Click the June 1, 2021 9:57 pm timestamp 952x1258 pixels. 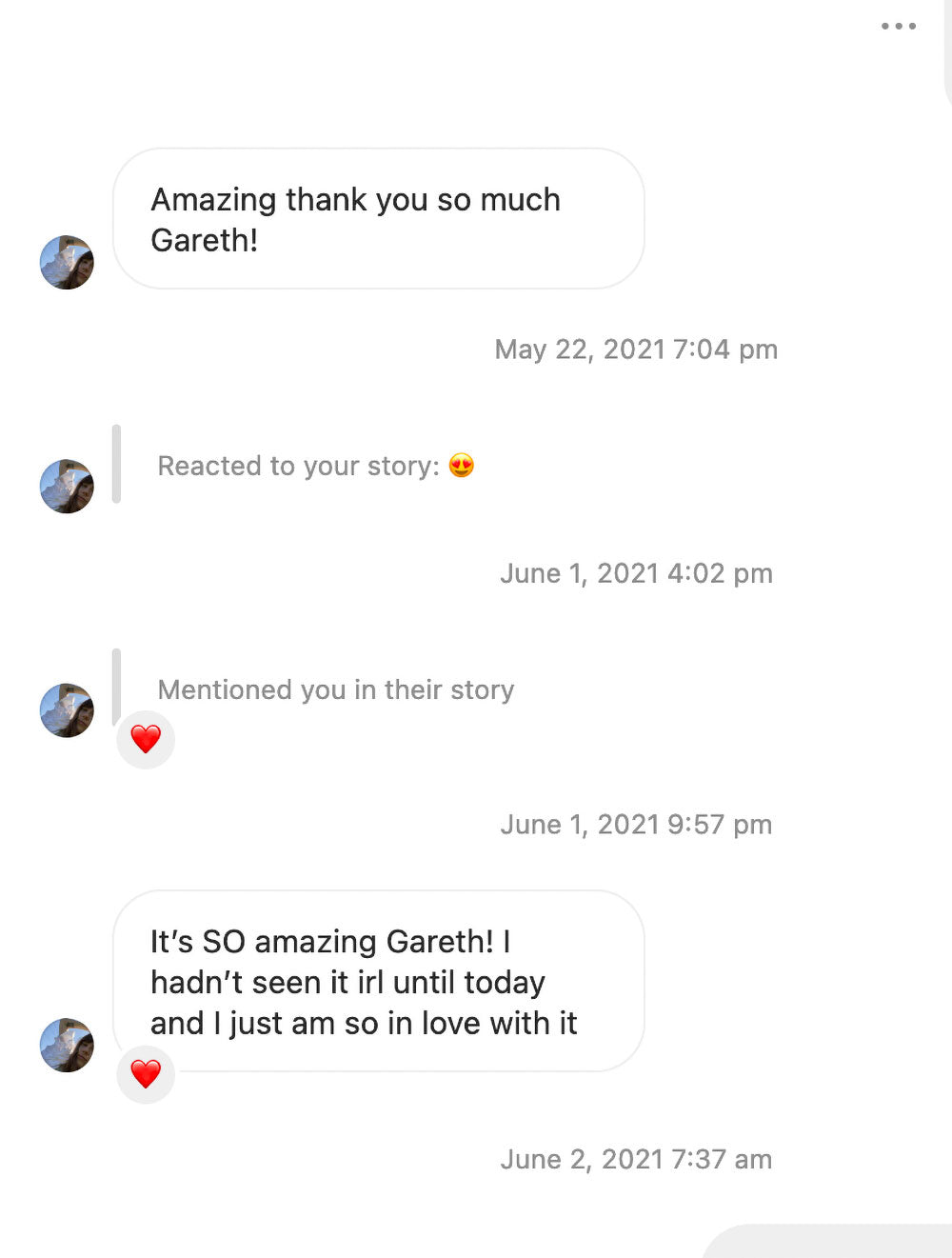pyautogui.click(x=636, y=824)
